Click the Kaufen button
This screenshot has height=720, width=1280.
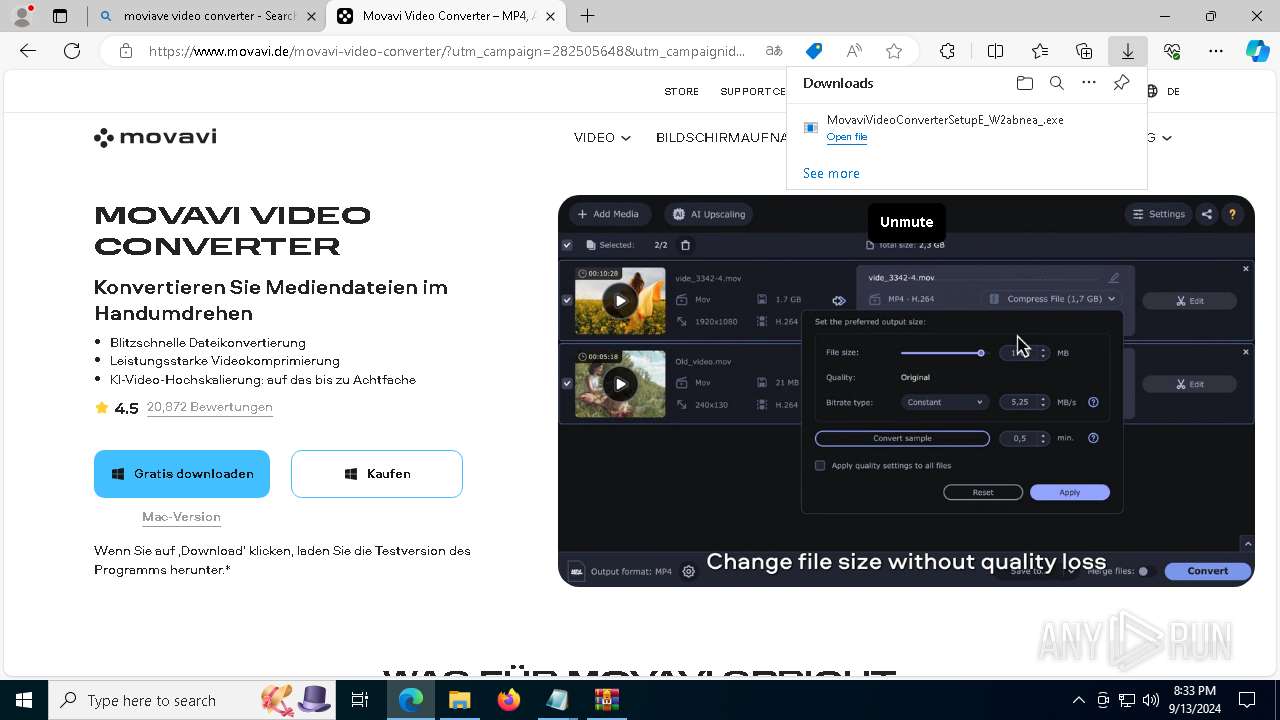[377, 474]
